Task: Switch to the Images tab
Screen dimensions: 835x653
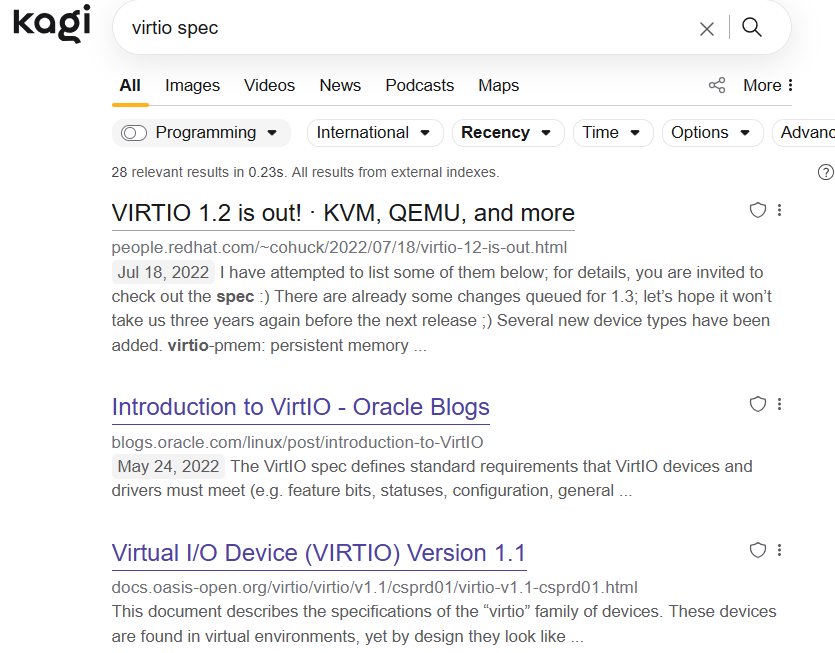Action: point(192,85)
